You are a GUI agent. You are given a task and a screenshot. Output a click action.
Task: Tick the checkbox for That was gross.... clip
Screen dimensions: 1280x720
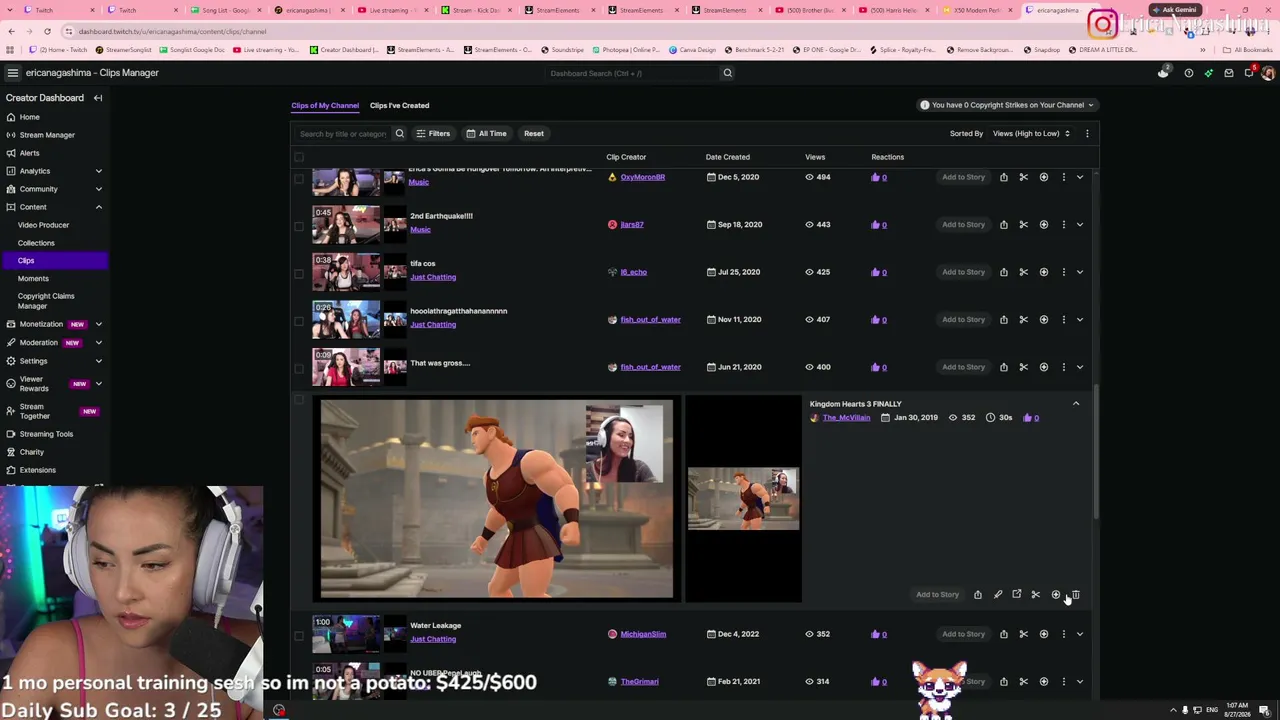point(299,367)
